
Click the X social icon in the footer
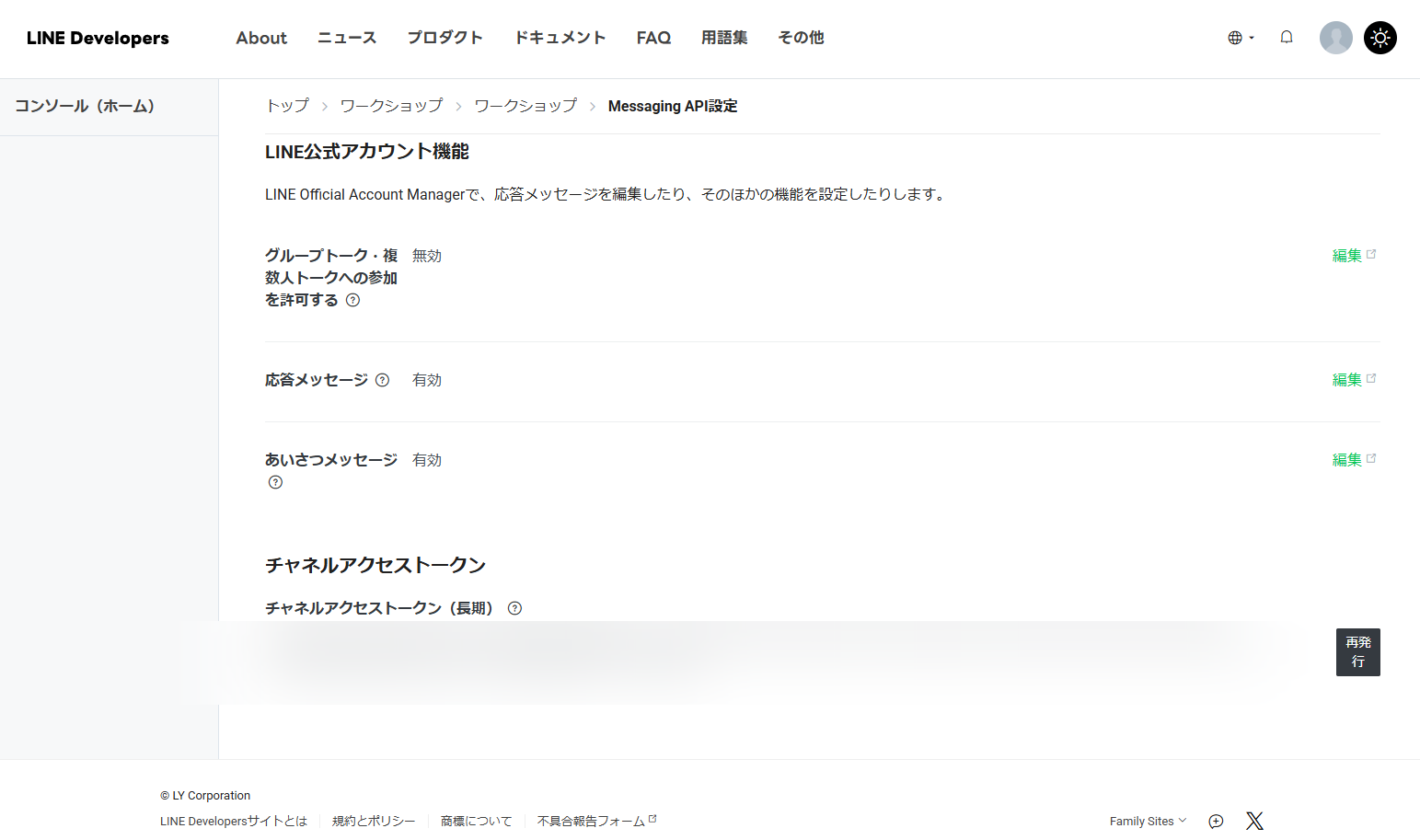(1253, 820)
